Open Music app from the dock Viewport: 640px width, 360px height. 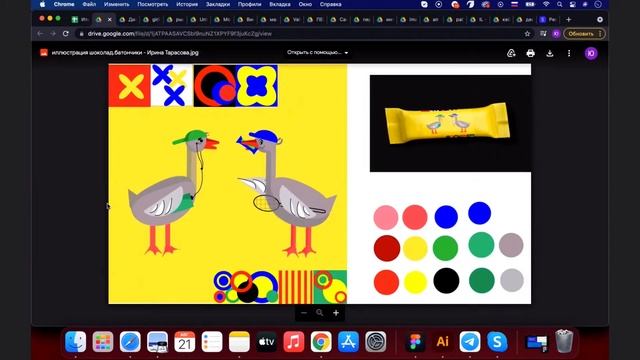(293, 341)
